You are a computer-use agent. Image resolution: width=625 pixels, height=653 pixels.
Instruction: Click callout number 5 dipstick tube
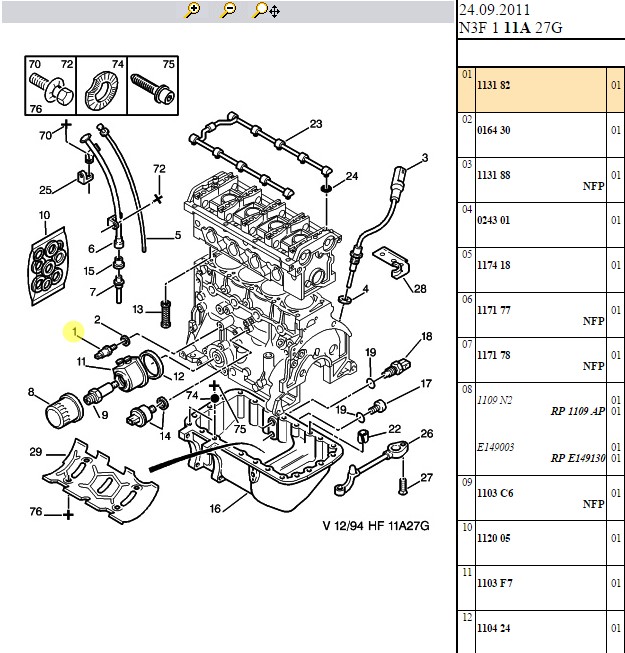(178, 235)
